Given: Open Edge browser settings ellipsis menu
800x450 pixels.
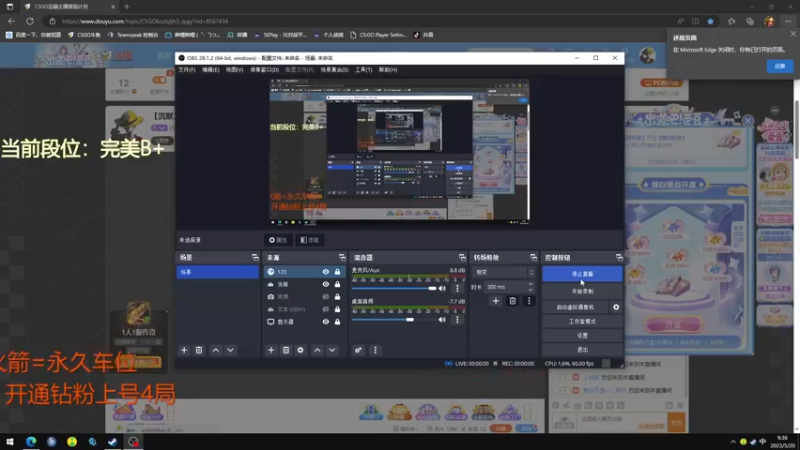Looking at the screenshot, I should (x=788, y=21).
